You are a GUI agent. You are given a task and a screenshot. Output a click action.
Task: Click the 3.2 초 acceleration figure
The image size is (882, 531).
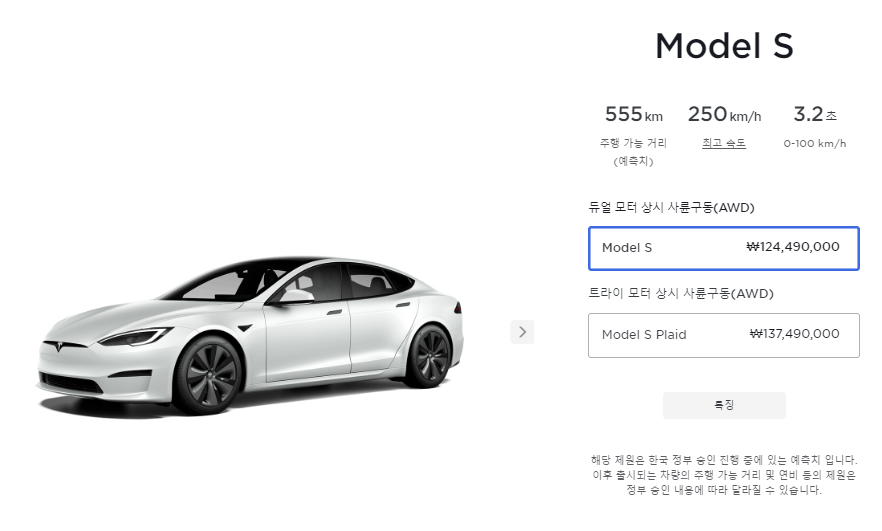[815, 115]
